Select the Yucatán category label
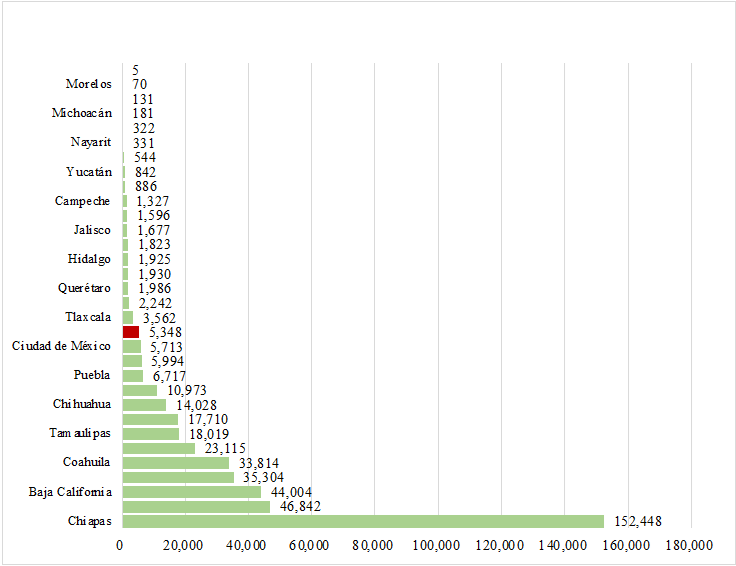This screenshot has height=566, width=736. click(x=88, y=172)
